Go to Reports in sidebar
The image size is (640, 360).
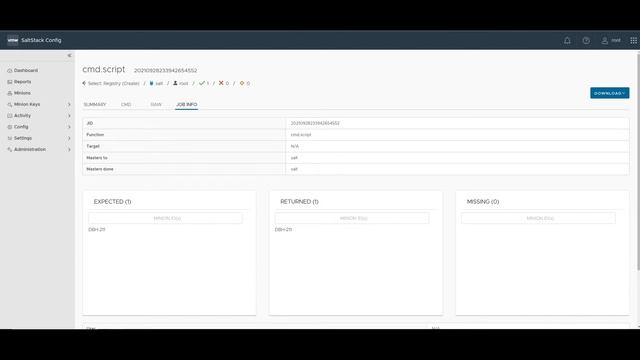(22, 82)
